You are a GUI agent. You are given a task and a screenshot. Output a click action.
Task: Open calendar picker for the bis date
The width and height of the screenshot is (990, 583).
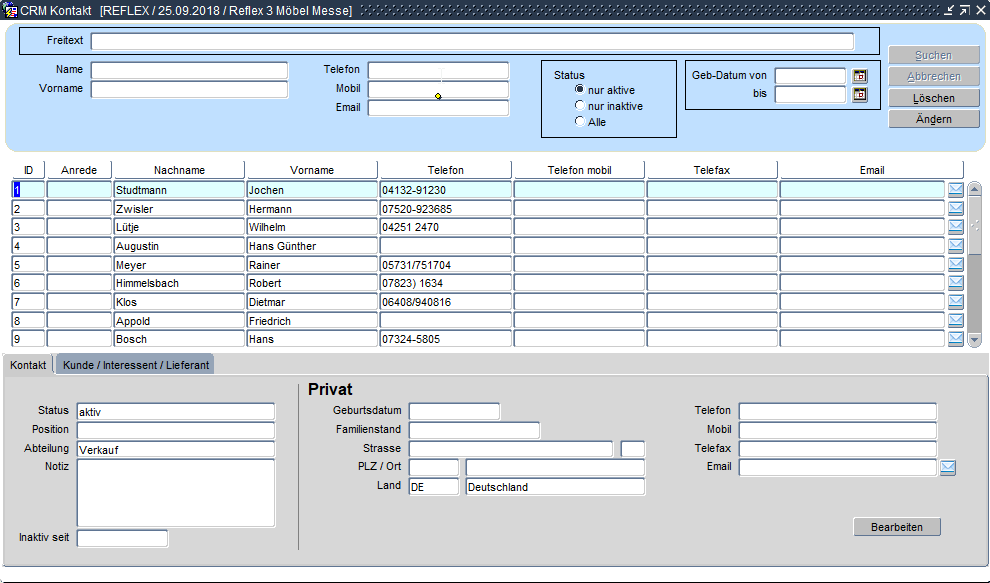coord(860,95)
